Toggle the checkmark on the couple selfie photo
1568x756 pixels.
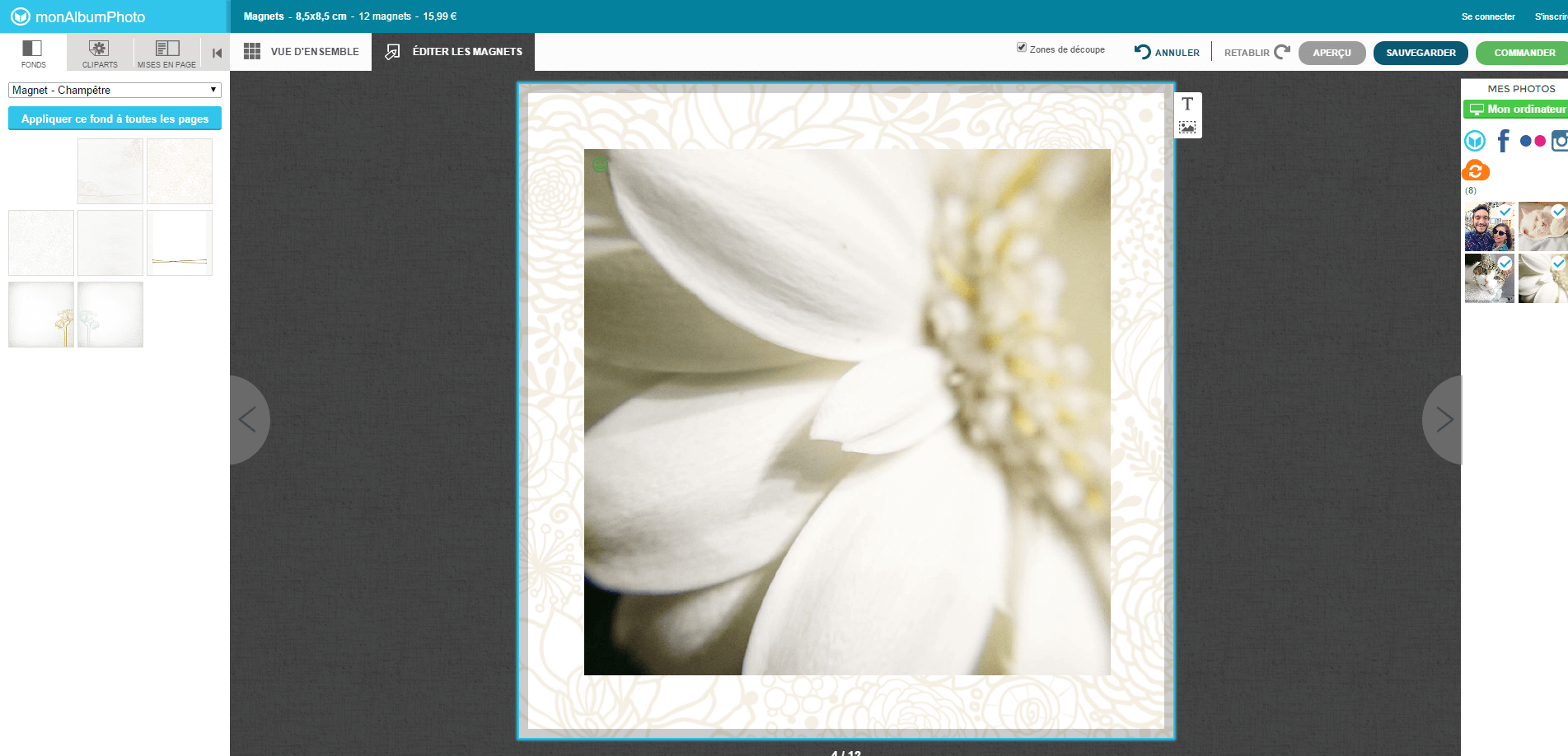(1505, 212)
